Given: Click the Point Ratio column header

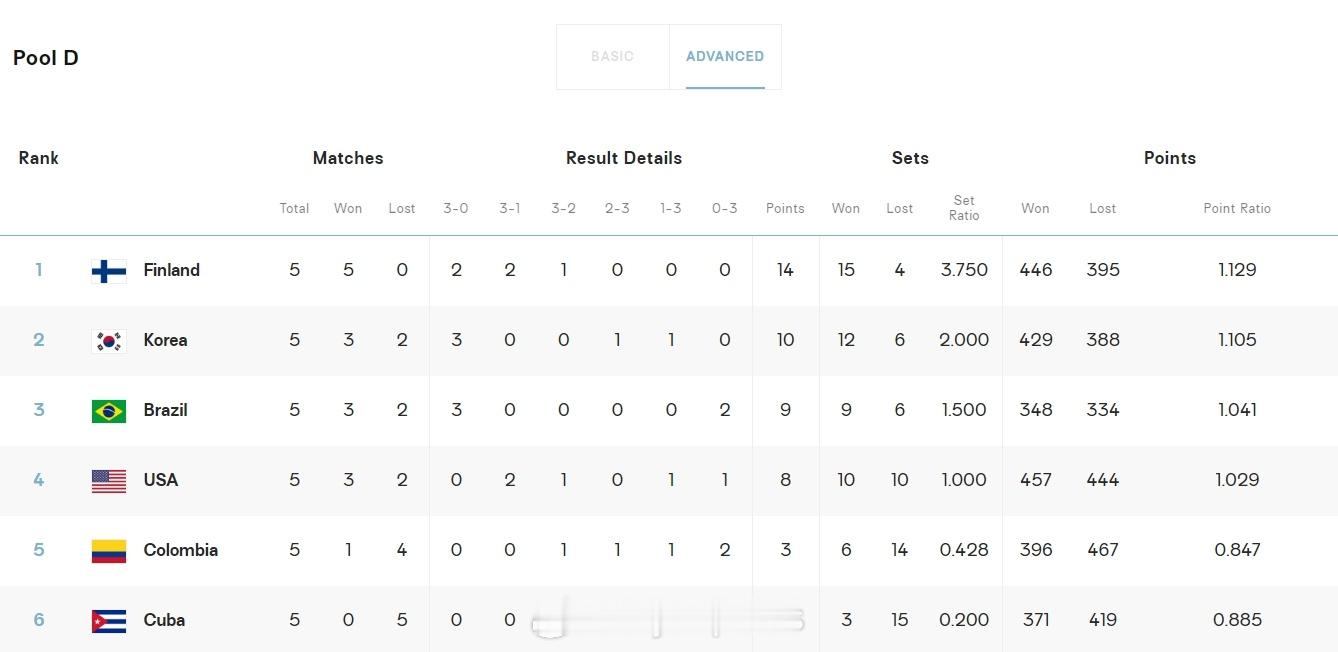Looking at the screenshot, I should point(1237,208).
